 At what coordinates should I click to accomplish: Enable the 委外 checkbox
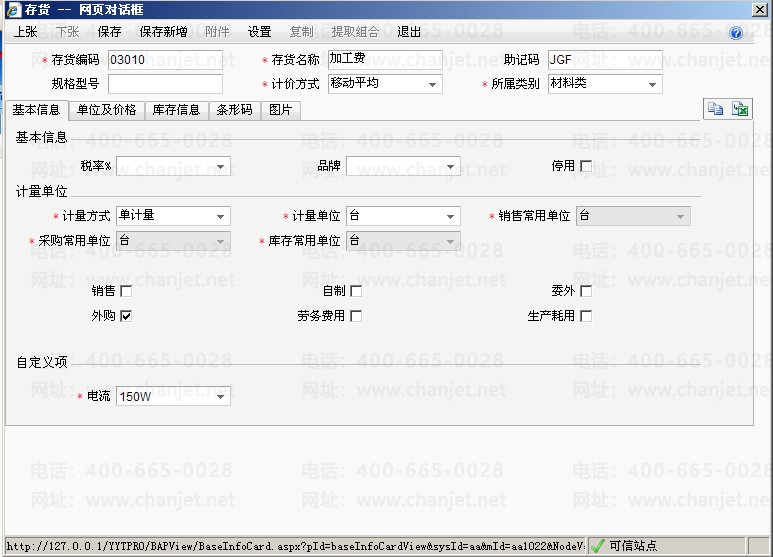[586, 291]
